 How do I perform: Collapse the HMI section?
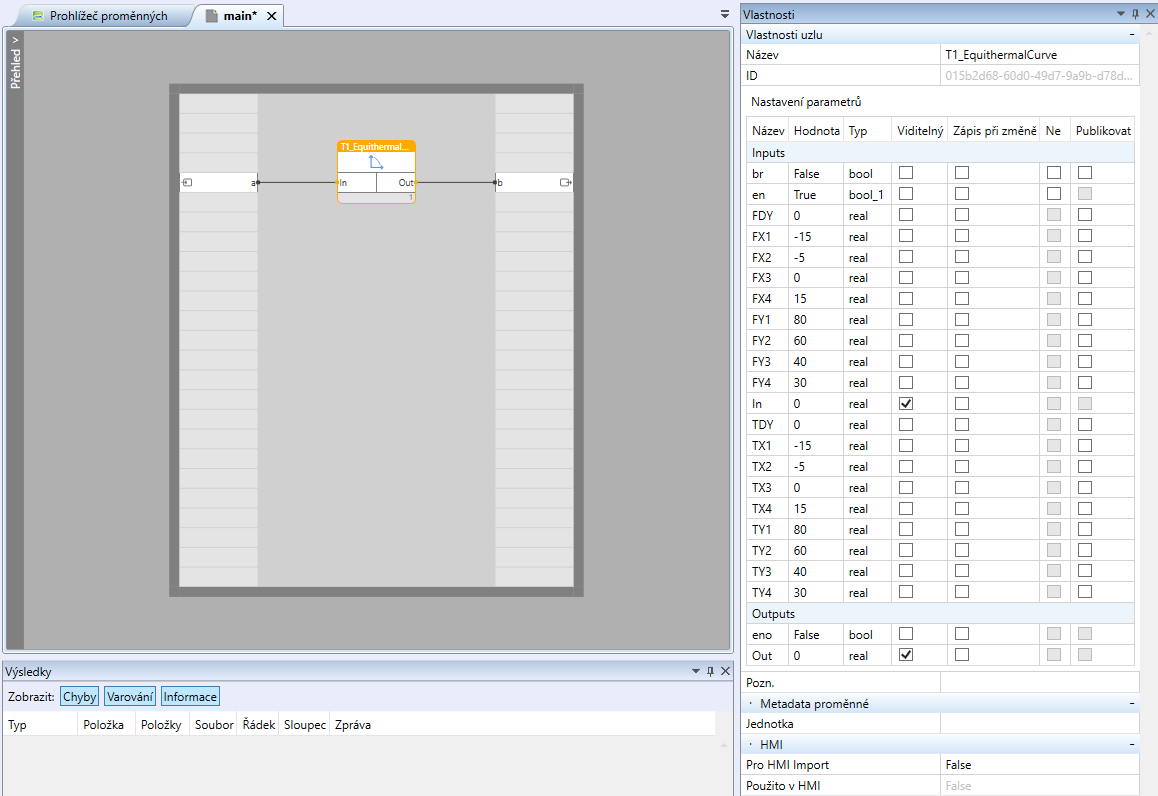pyautogui.click(x=1131, y=744)
